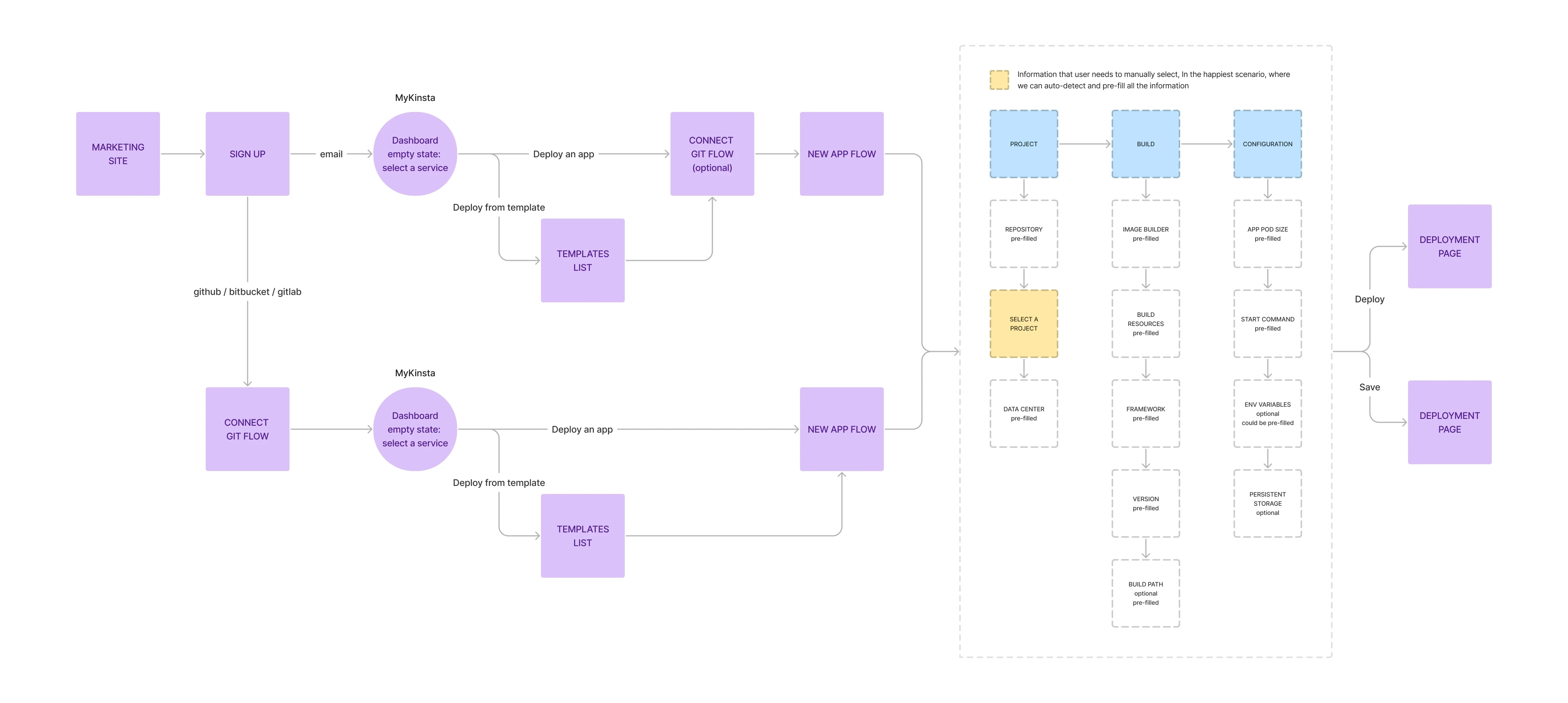The image size is (1568, 703).
Task: Click the 'github / bitbucket / gitlab' label
Action: pos(247,292)
